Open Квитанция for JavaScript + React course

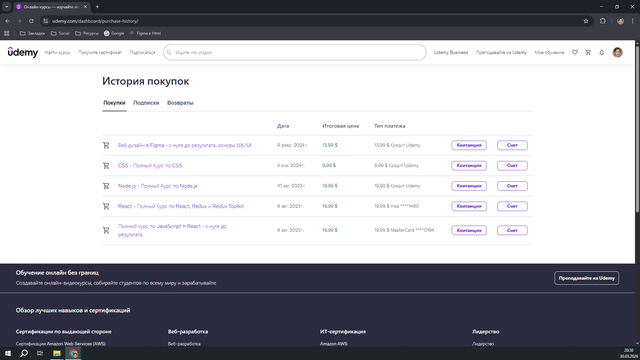point(469,230)
